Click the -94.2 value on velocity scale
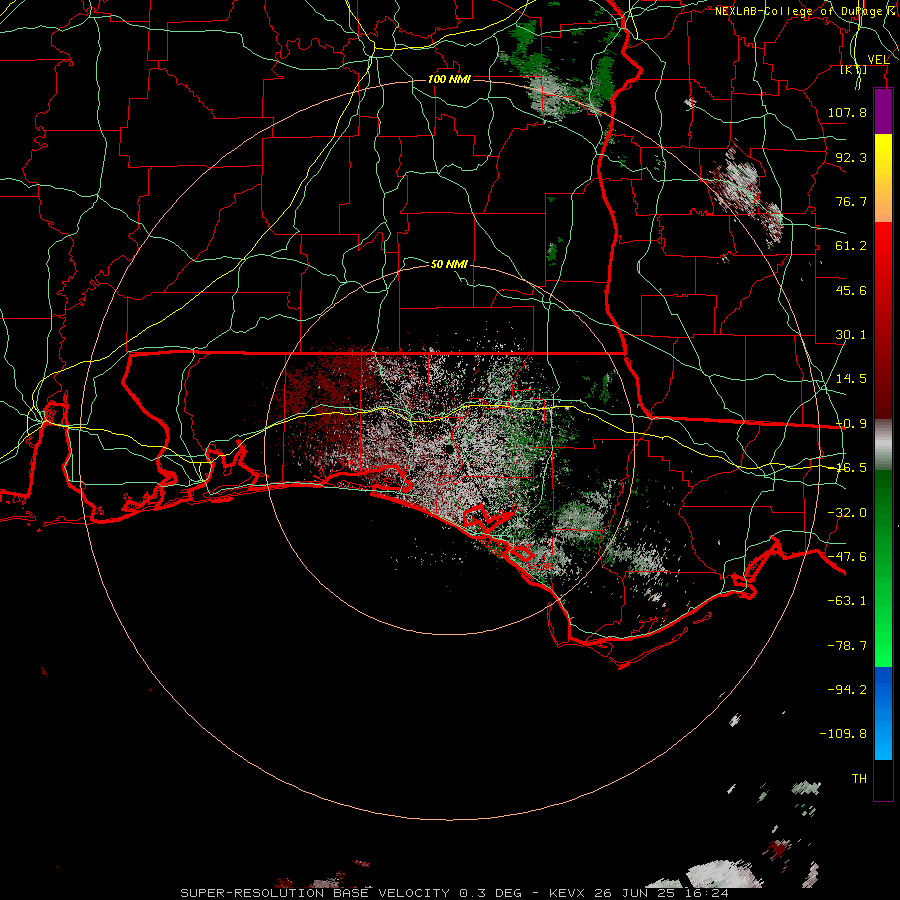Screen dimensions: 900x900 [847, 689]
